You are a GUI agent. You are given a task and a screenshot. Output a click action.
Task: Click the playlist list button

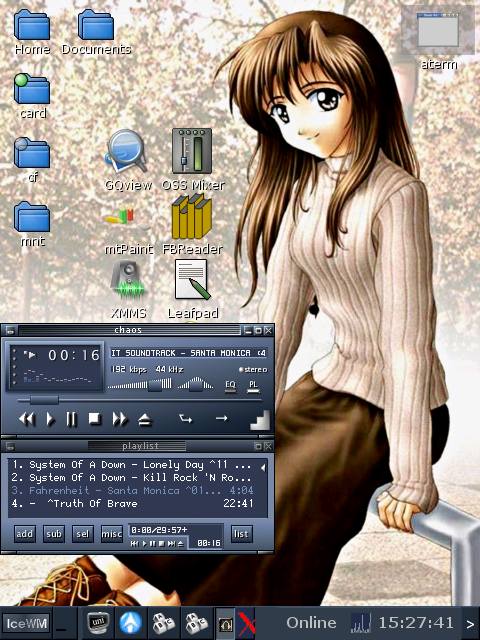pos(241,534)
